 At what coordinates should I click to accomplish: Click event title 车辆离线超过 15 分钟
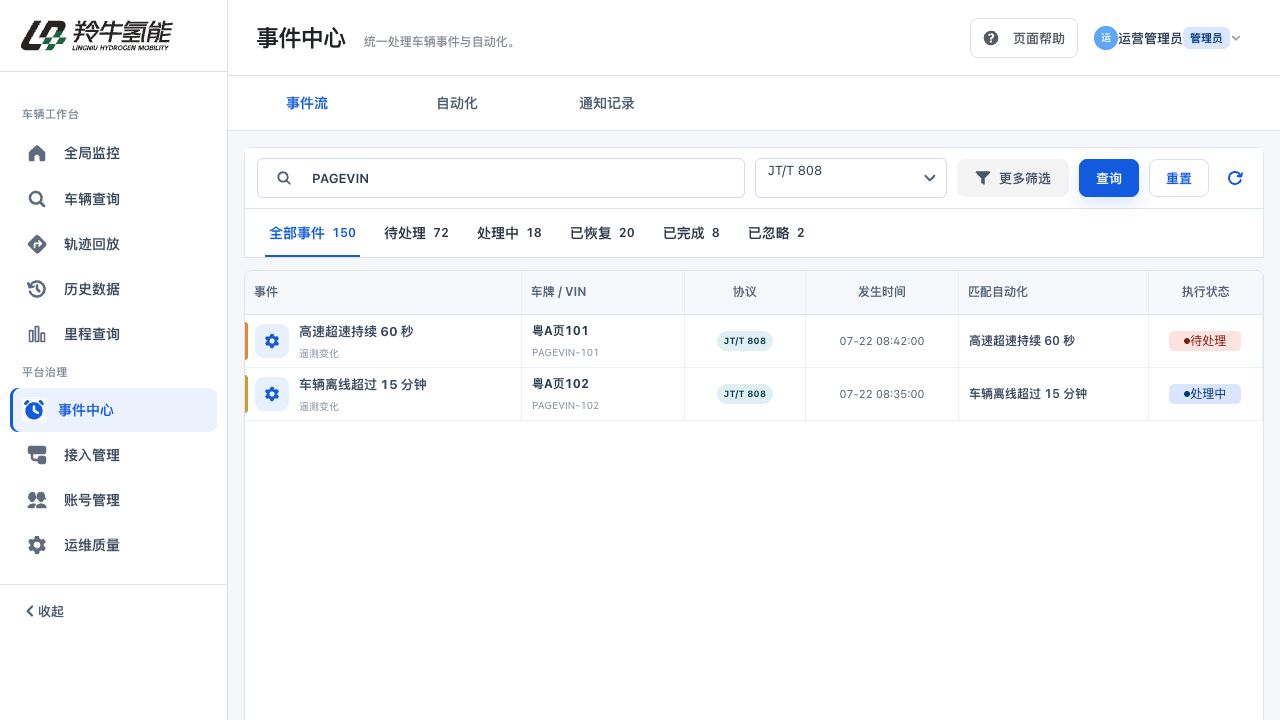point(363,384)
